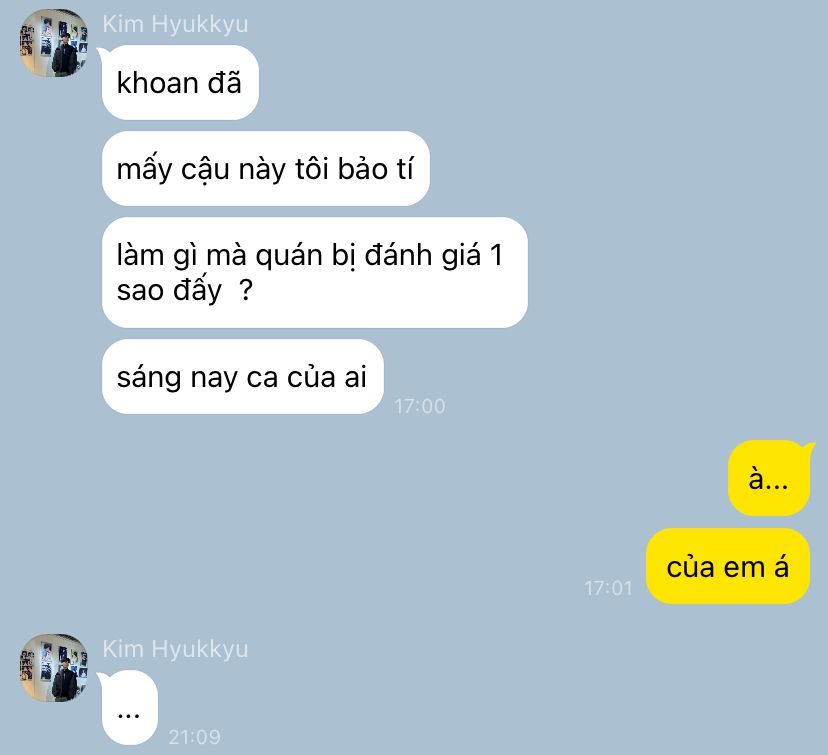Click the yellow "à..." message bubble
Image resolution: width=828 pixels, height=755 pixels.
click(x=769, y=478)
